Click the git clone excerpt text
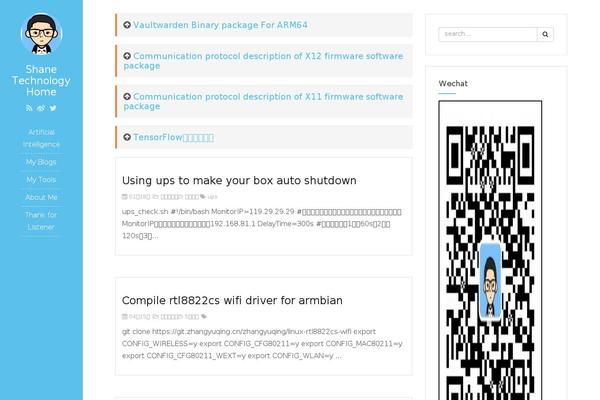Viewport: 600px width, 400px height. 262,343
